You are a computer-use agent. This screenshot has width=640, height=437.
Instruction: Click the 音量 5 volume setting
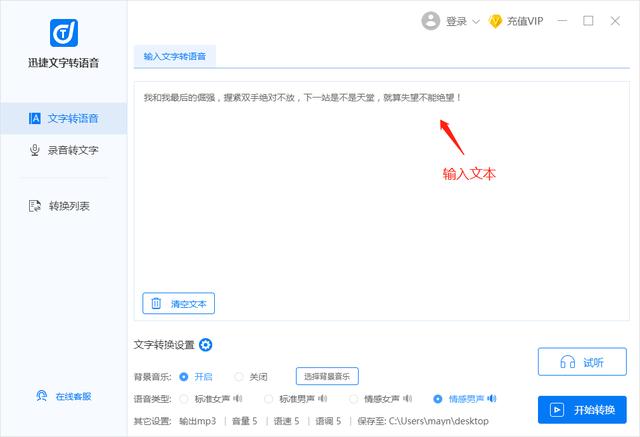click(244, 421)
